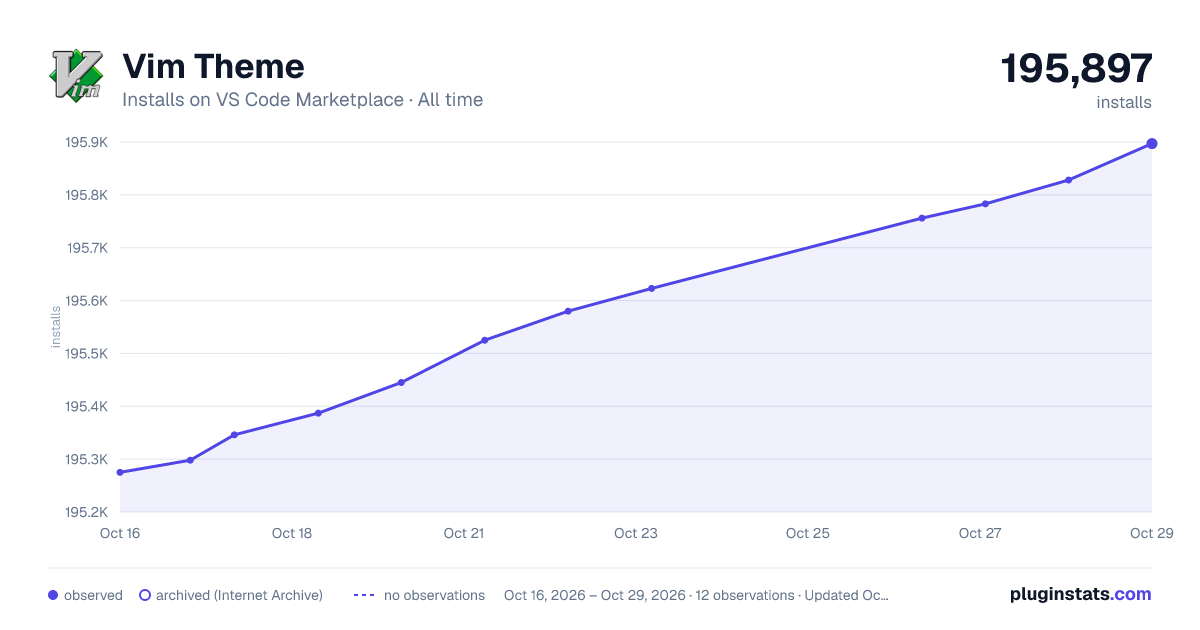Open the pluginstats.com link

coord(1081,594)
